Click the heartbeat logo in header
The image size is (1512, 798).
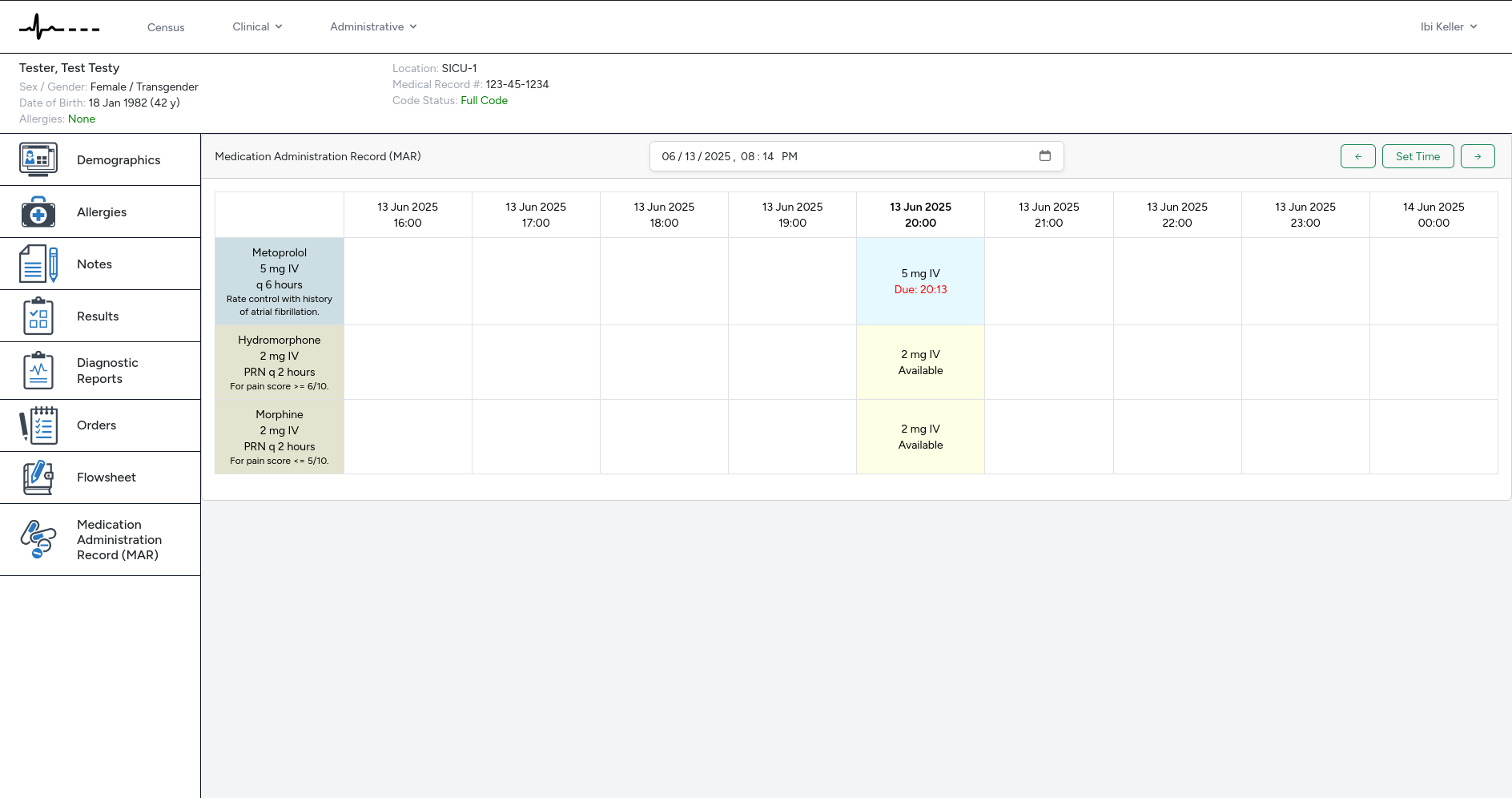pos(59,27)
